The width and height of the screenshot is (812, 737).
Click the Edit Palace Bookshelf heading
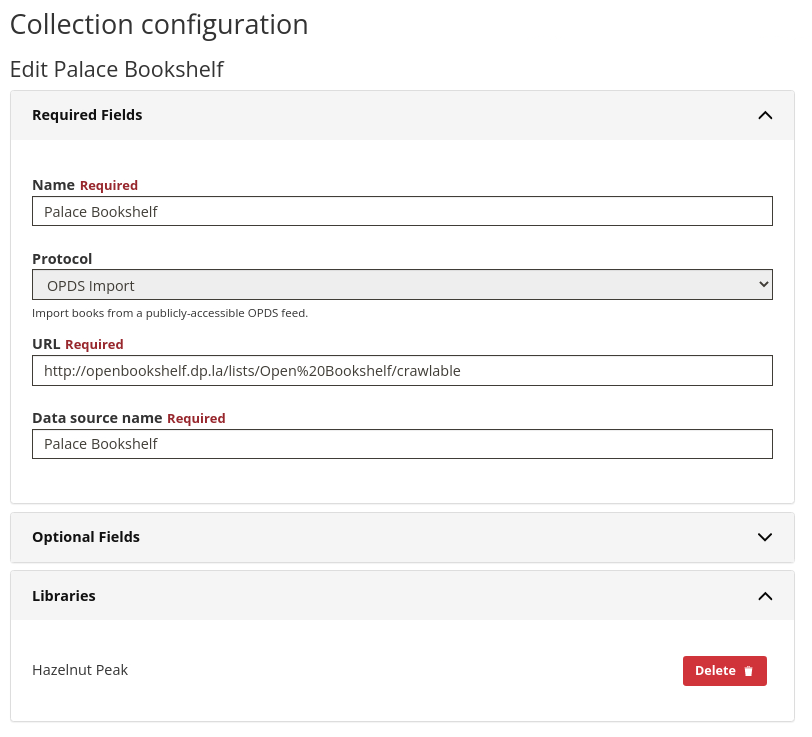pos(117,69)
